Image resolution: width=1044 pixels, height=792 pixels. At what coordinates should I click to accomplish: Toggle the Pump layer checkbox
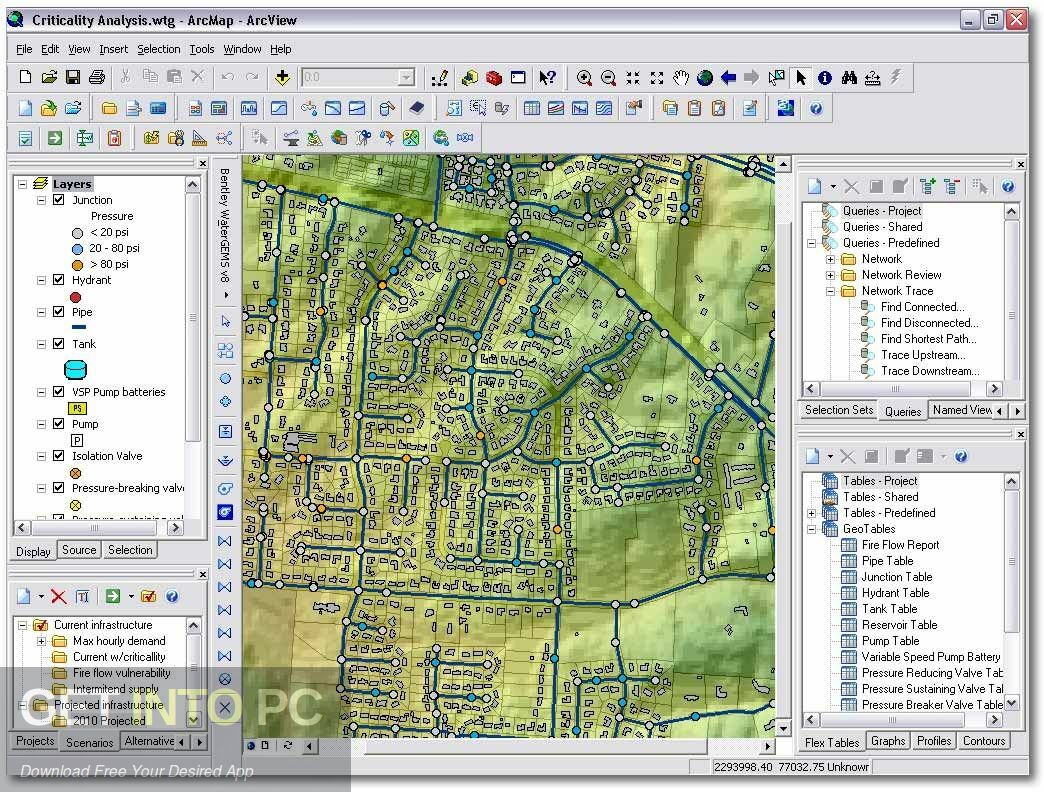pos(59,423)
